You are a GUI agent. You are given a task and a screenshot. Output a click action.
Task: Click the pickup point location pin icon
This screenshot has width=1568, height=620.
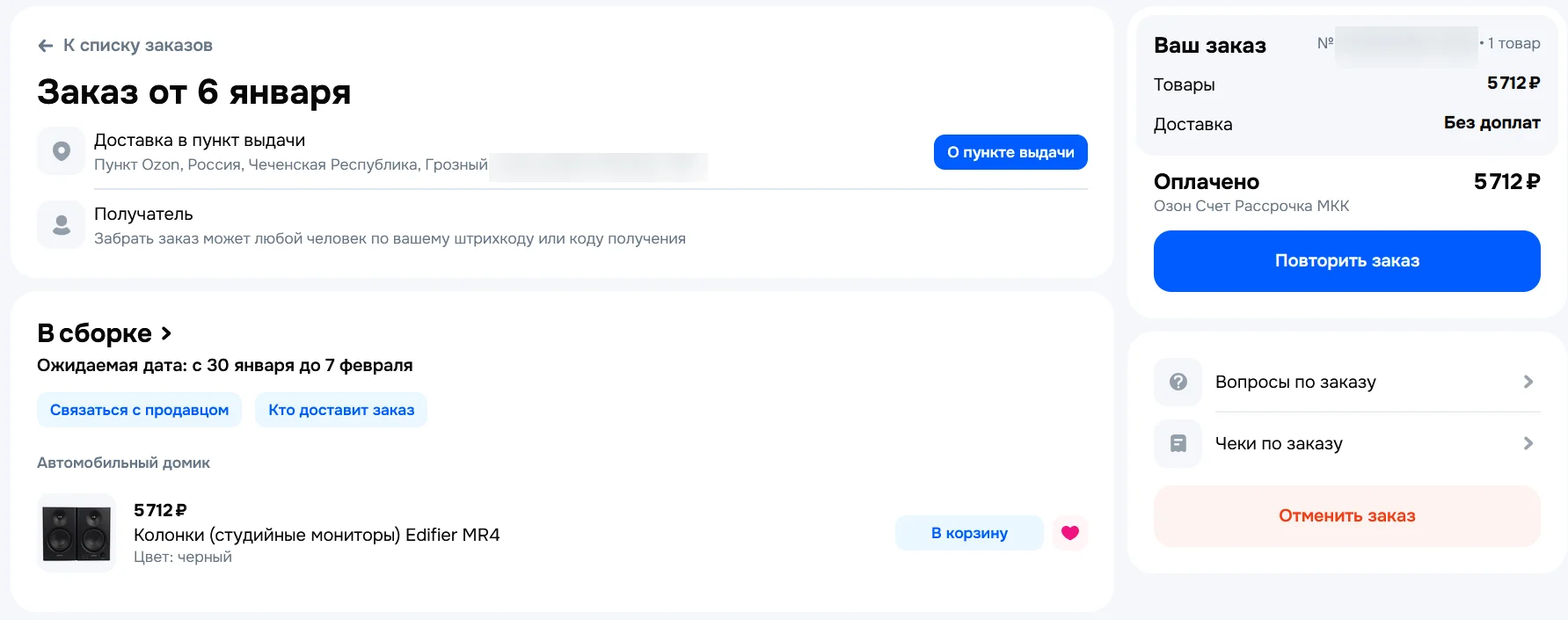(62, 151)
